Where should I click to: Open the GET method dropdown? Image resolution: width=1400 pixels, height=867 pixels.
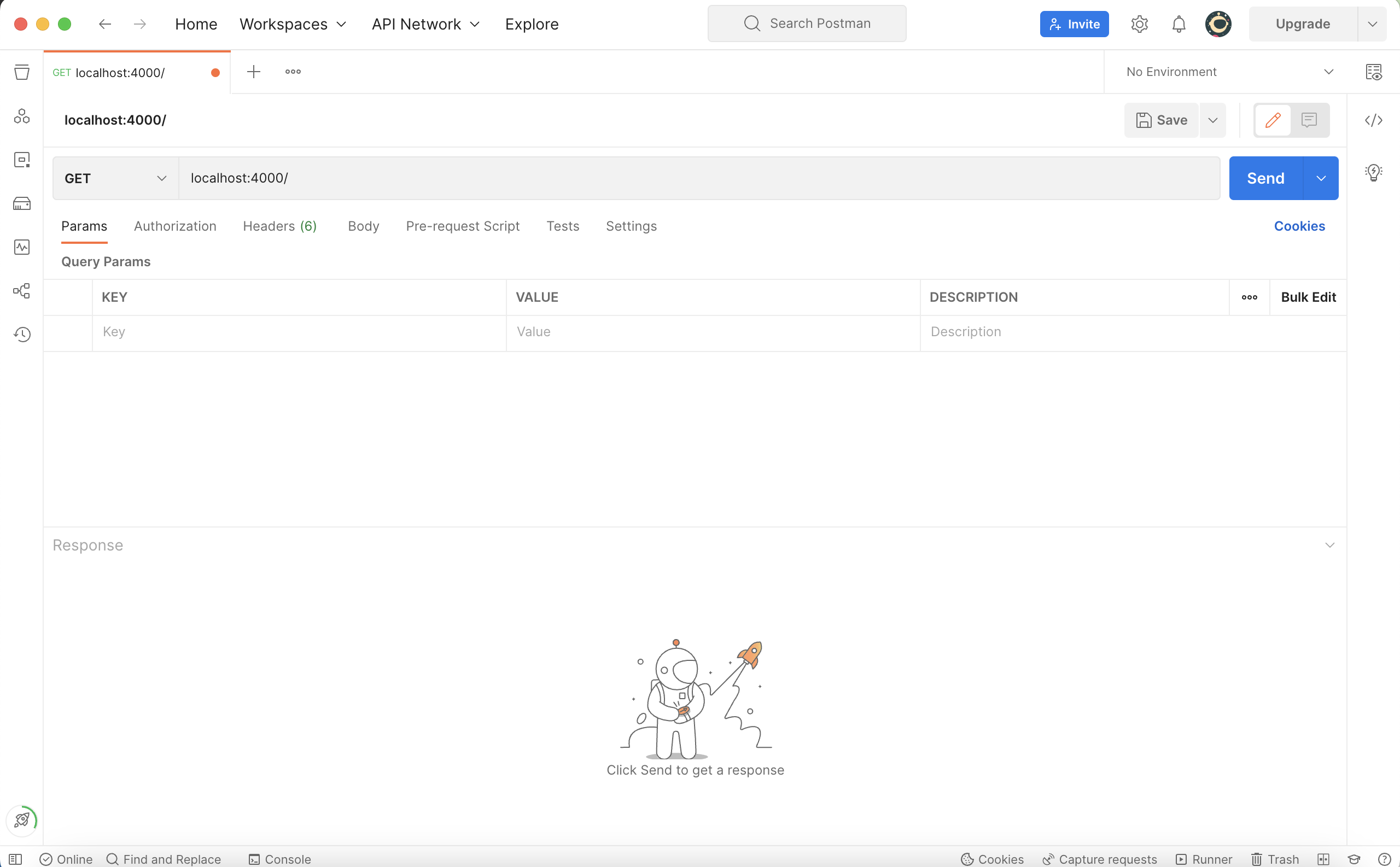click(115, 178)
